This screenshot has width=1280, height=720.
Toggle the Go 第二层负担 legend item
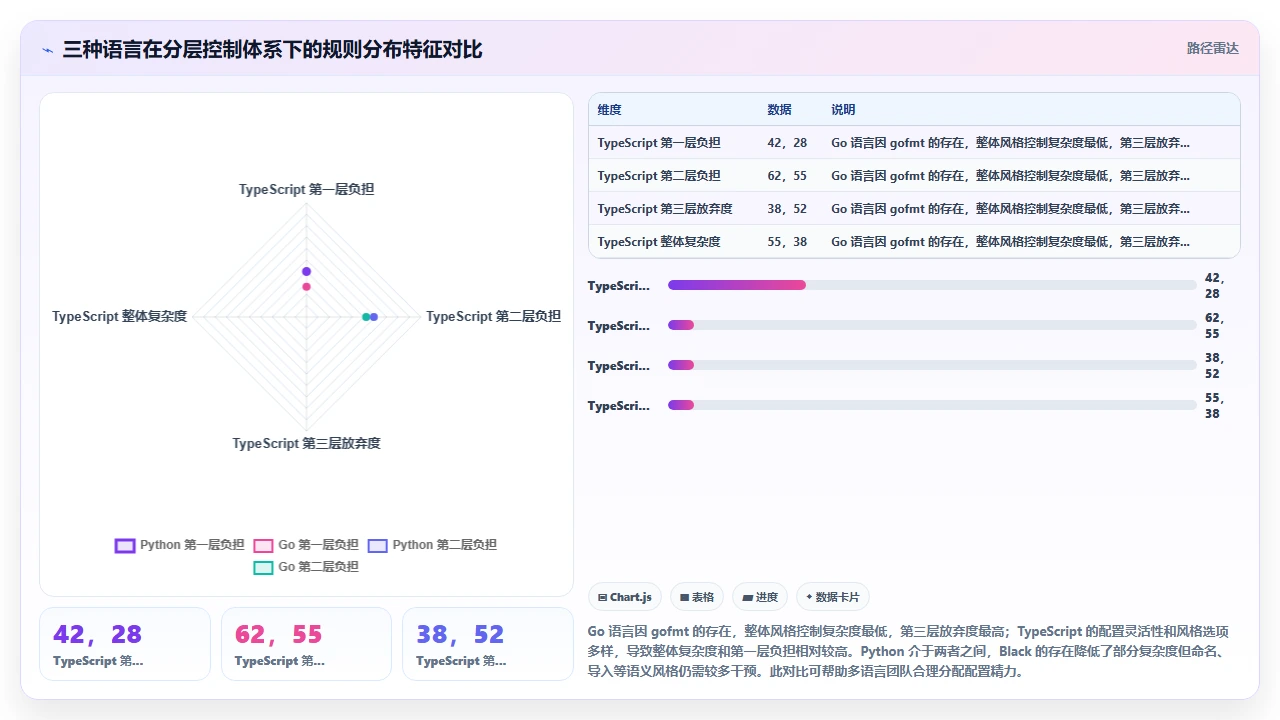[306, 567]
